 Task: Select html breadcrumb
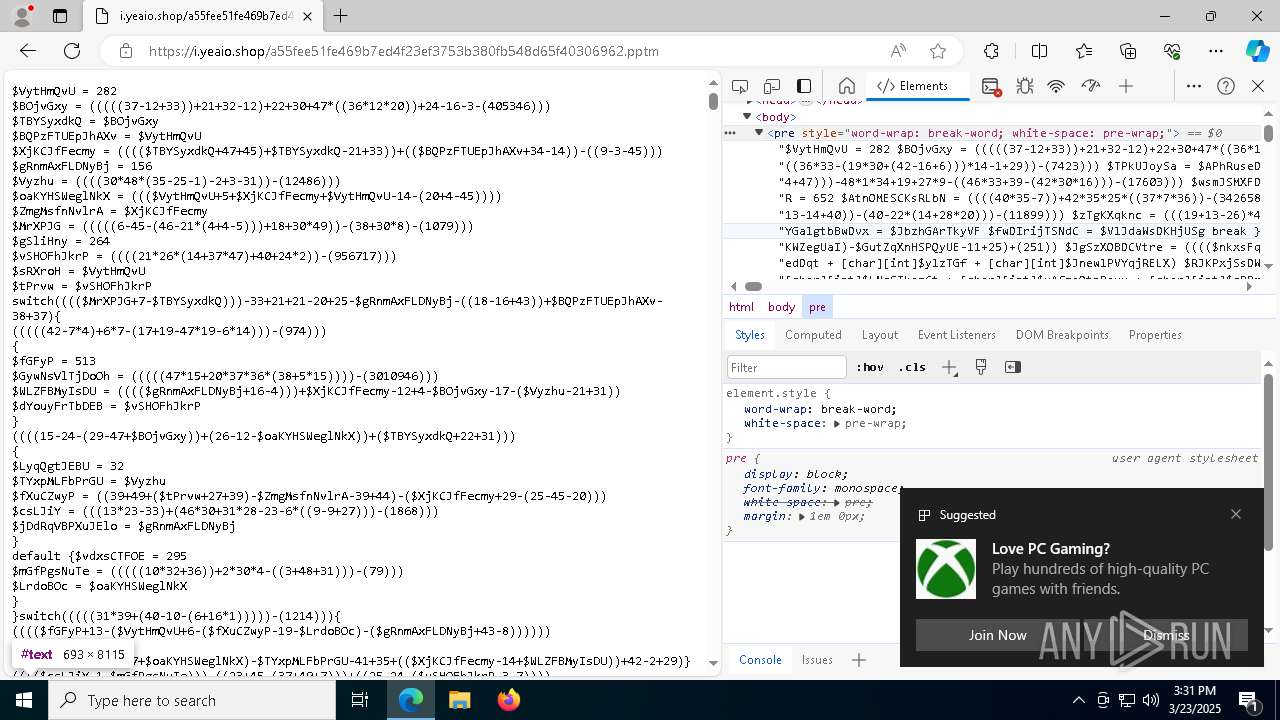[x=741, y=307]
